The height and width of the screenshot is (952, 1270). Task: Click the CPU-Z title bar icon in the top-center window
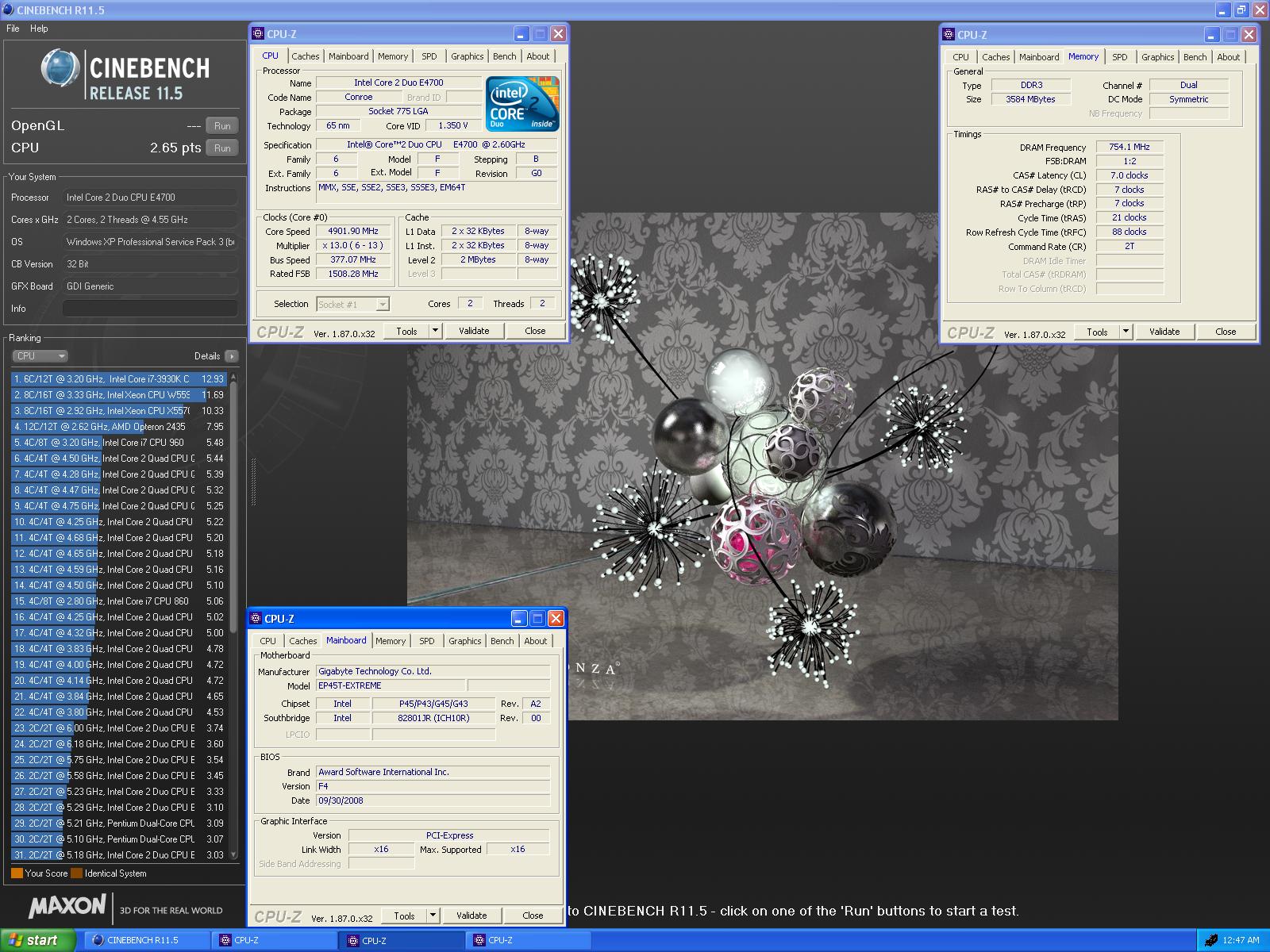point(258,34)
